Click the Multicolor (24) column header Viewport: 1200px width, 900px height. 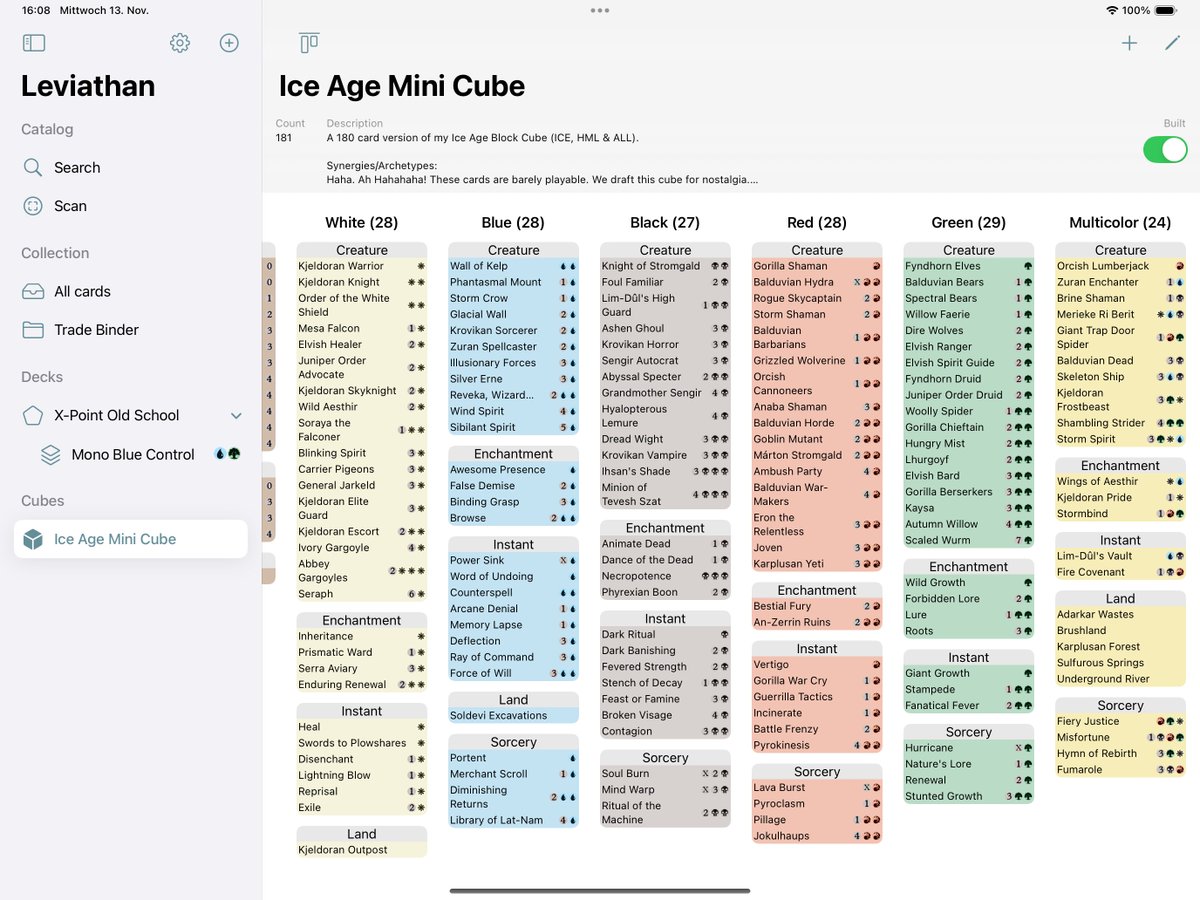click(x=1120, y=223)
